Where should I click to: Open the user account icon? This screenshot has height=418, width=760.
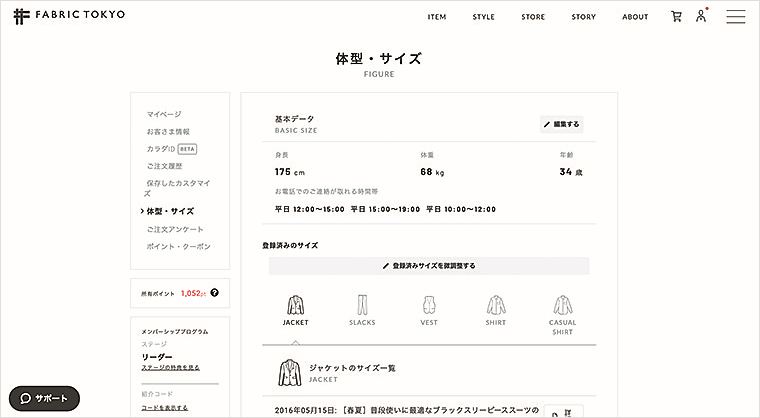coord(701,16)
